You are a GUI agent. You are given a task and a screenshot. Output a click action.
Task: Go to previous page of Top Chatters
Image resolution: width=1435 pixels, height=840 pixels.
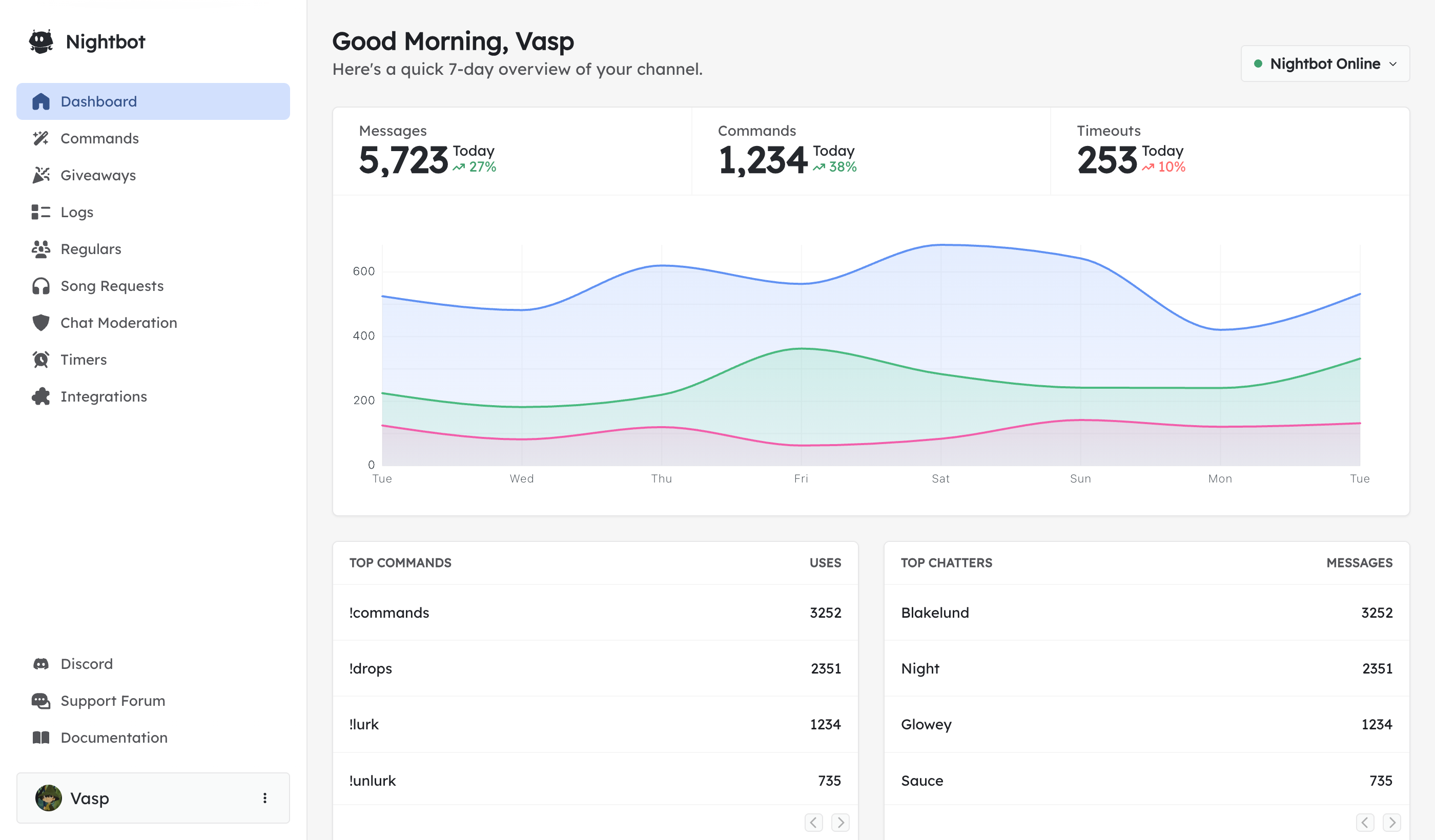click(1365, 823)
